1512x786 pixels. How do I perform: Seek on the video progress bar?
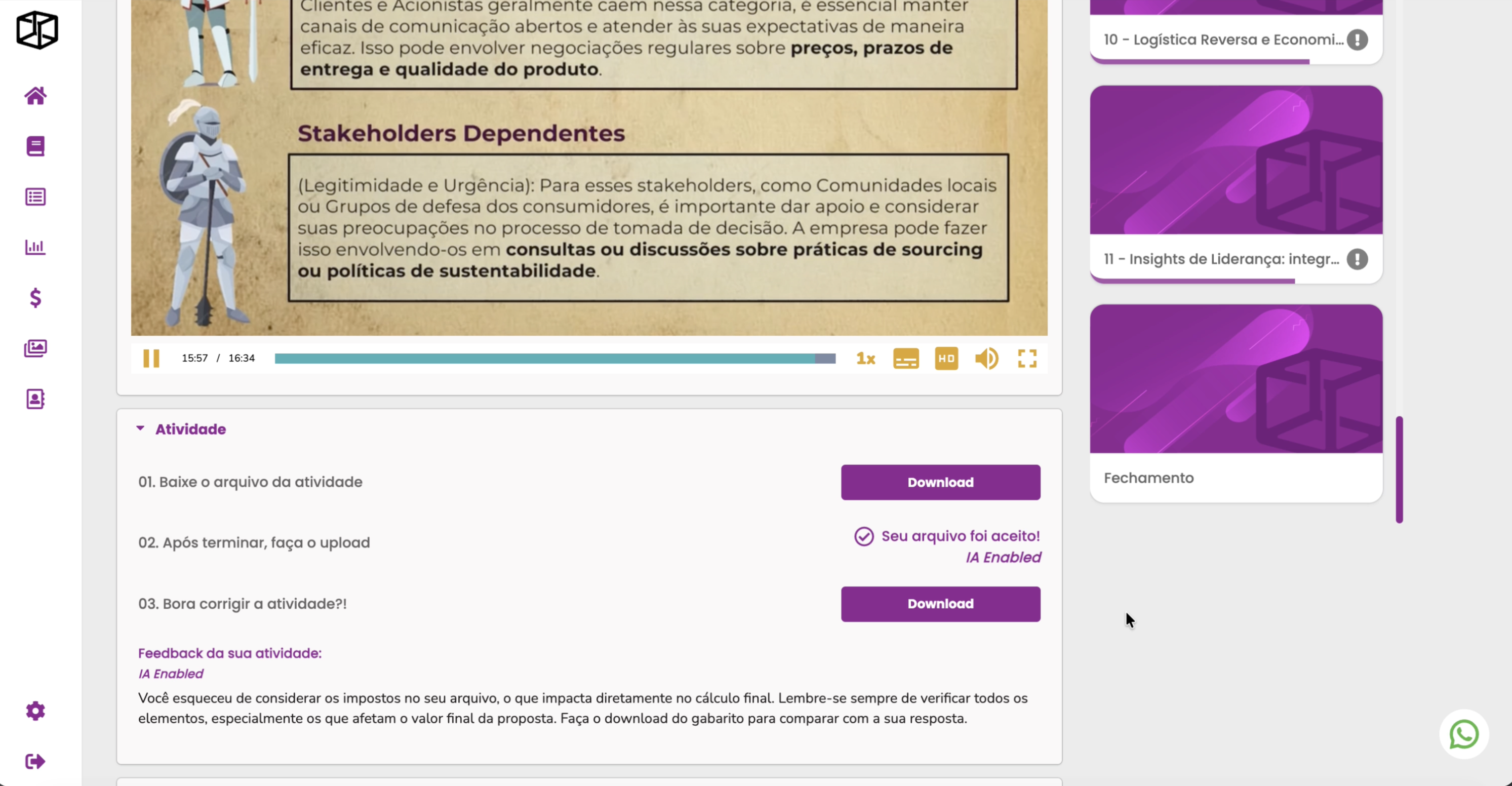(554, 358)
